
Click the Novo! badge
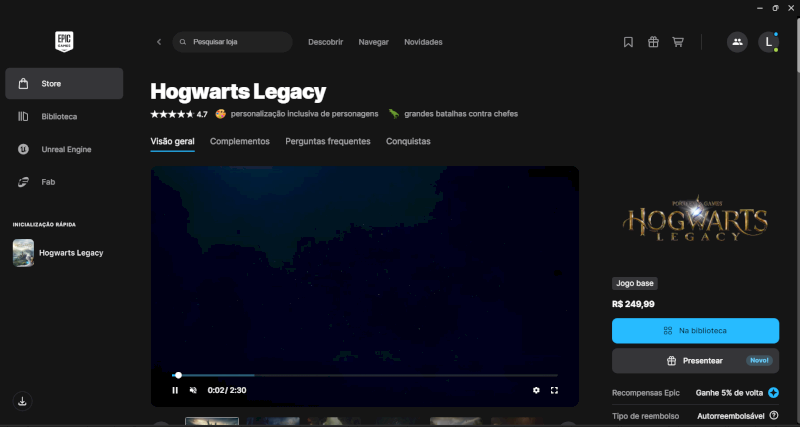(x=759, y=361)
